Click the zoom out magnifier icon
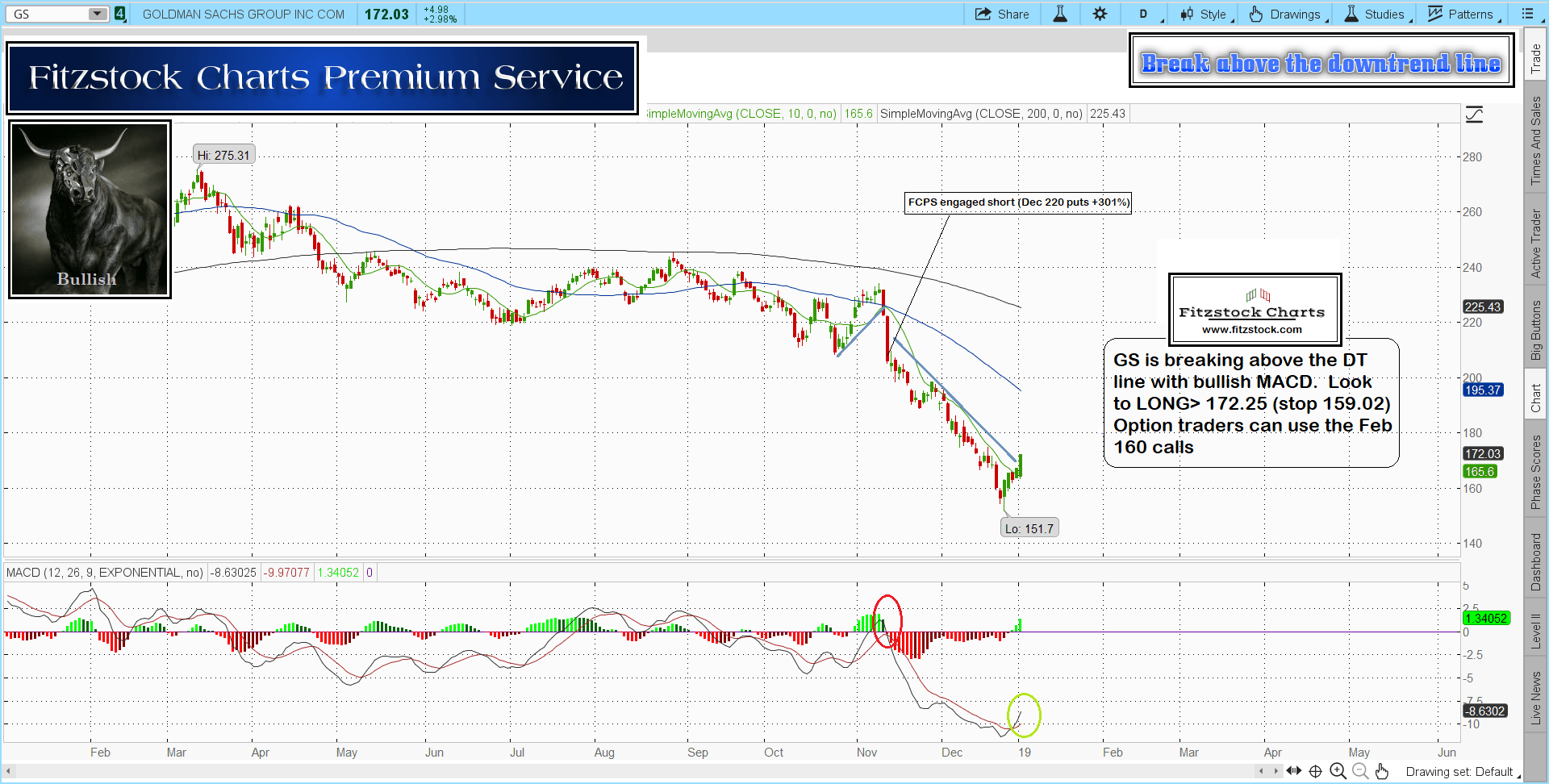This screenshot has height=784, width=1549. pyautogui.click(x=1360, y=771)
